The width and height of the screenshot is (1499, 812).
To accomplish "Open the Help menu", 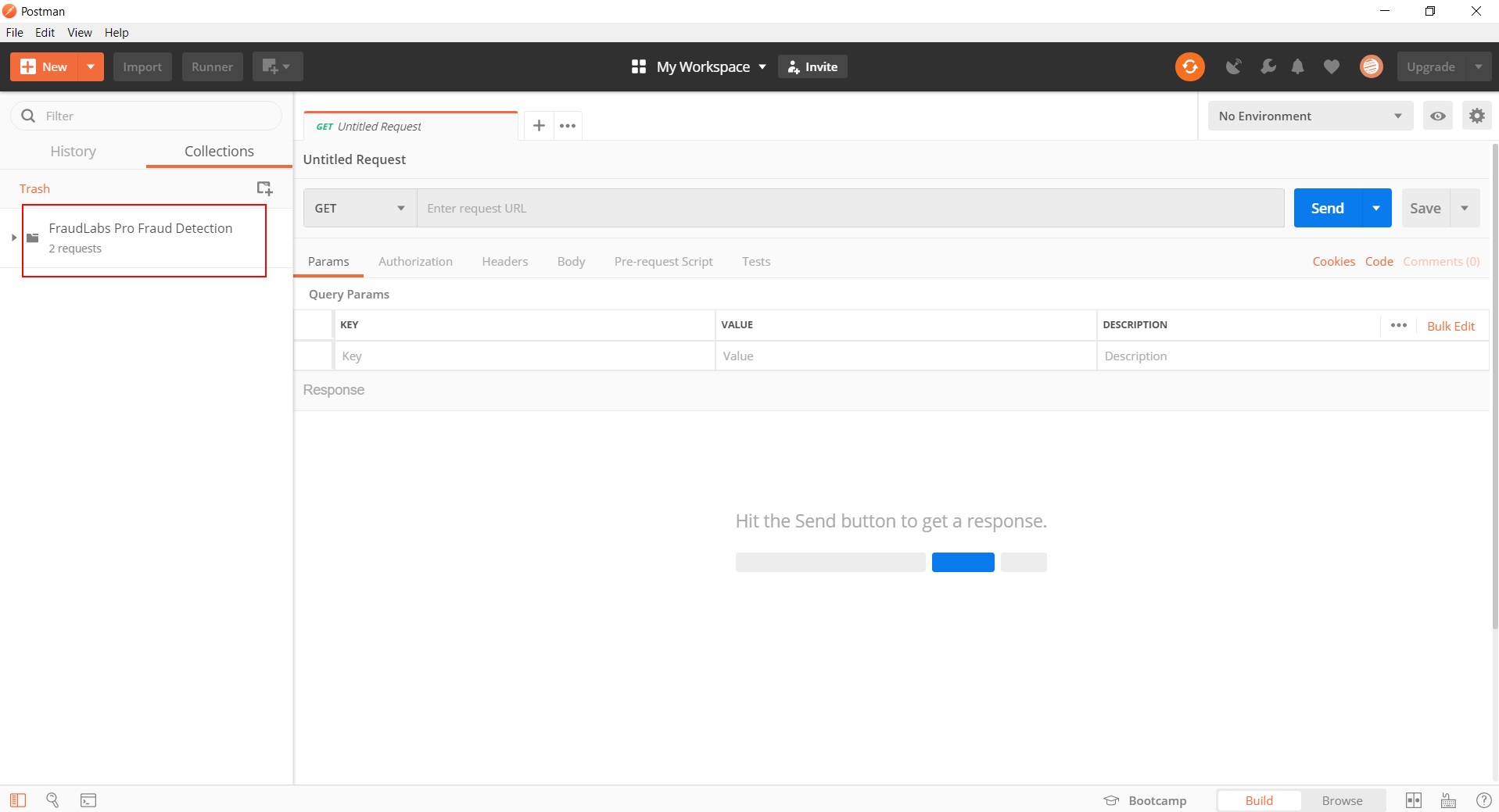I will tap(117, 32).
